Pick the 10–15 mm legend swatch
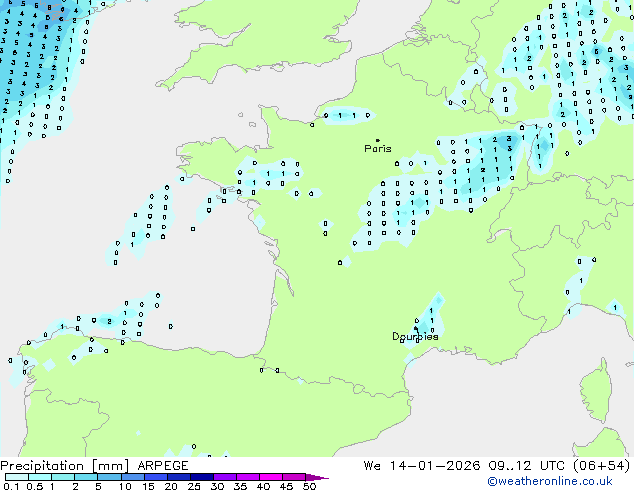This screenshot has width=634, height=490. tap(133, 477)
